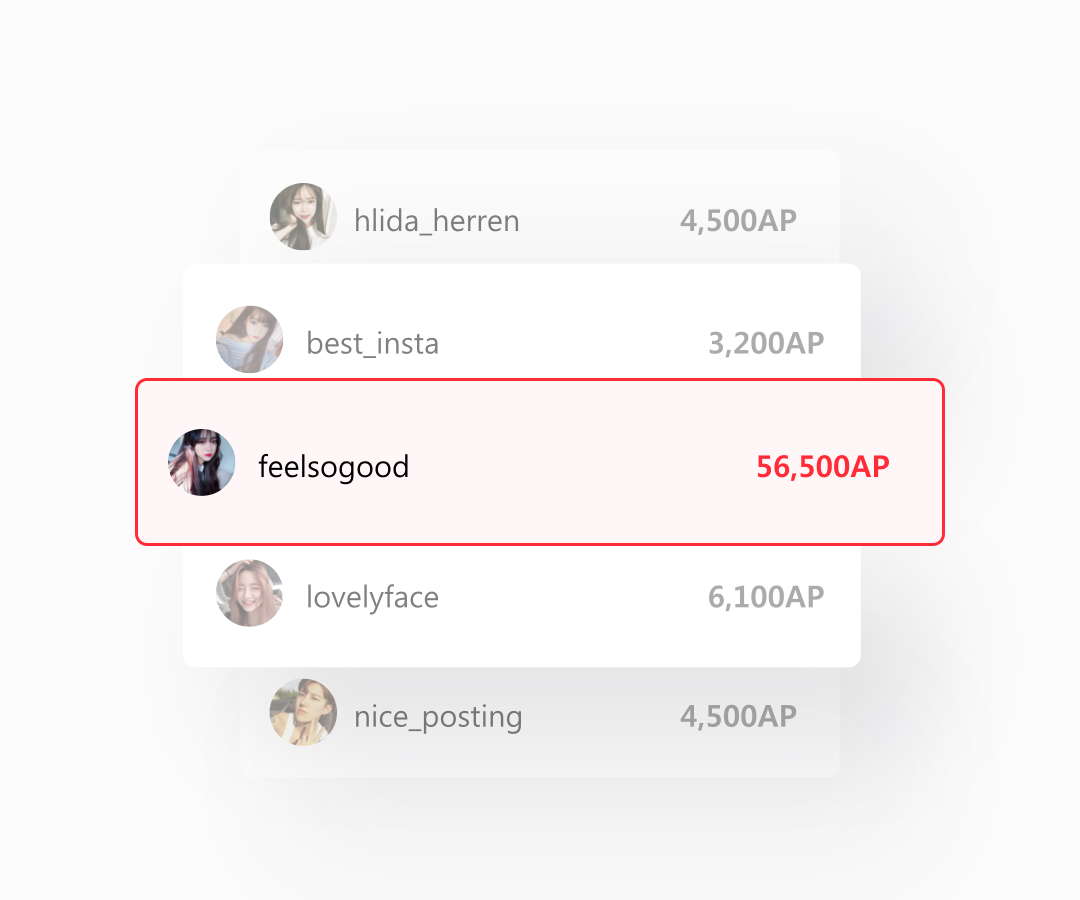Pick the faded nice_posting row
Image resolution: width=1080 pixels, height=900 pixels.
pos(539,722)
